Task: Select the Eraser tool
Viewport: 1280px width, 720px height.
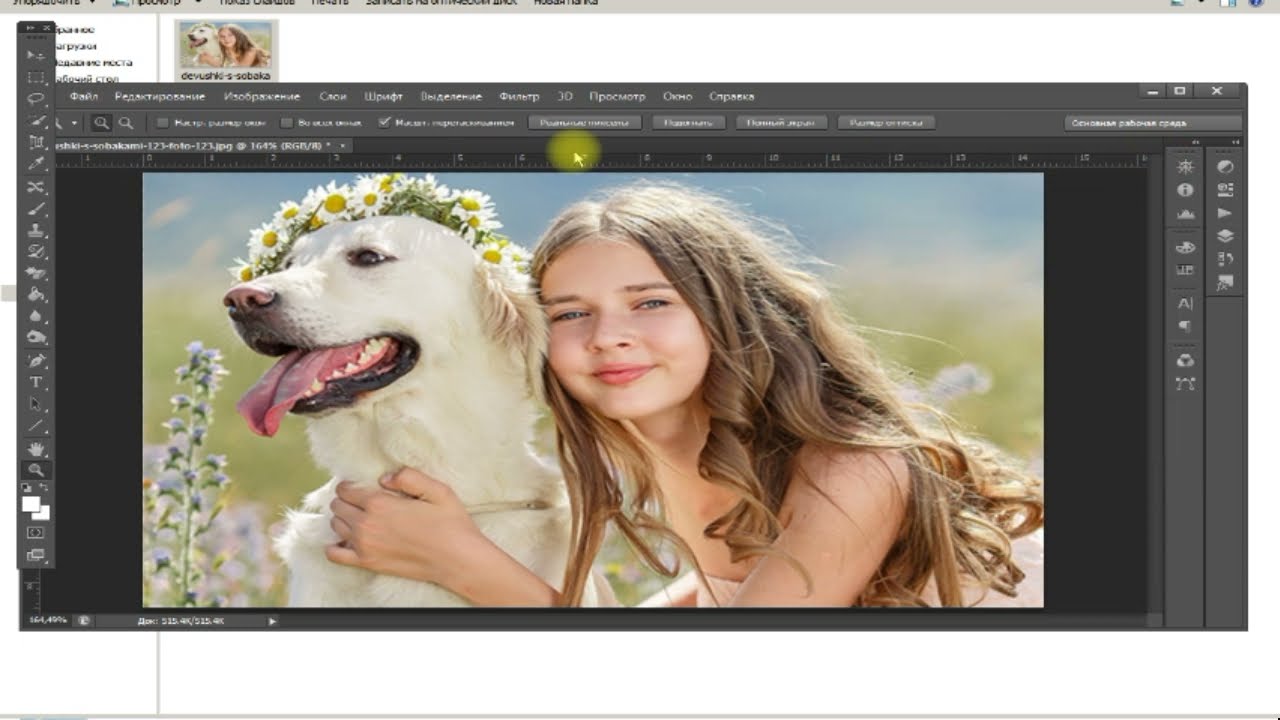Action: (36, 273)
